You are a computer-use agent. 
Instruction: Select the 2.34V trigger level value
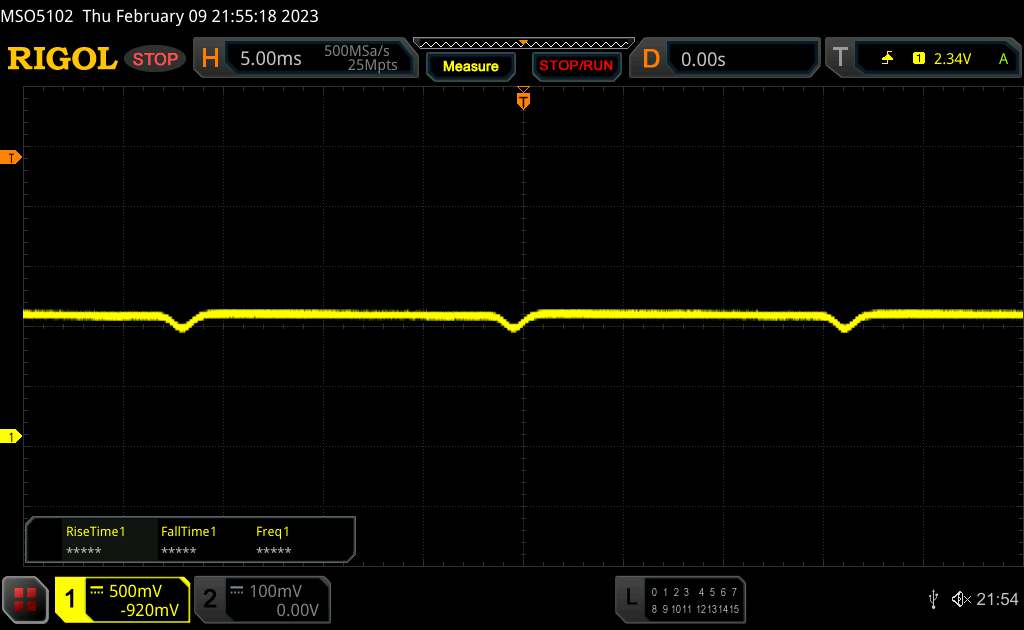point(952,59)
